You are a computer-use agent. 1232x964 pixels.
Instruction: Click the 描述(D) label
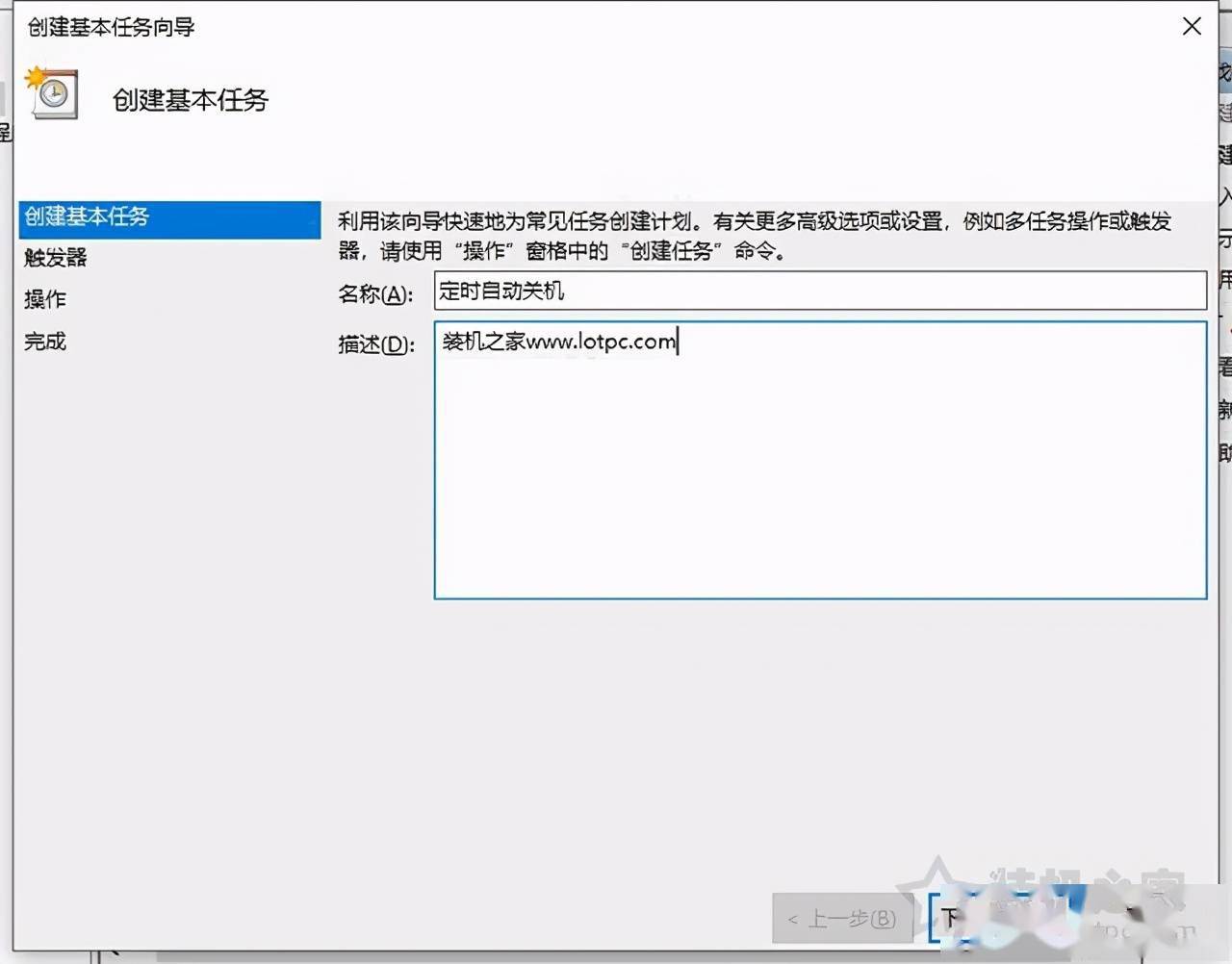coord(376,344)
